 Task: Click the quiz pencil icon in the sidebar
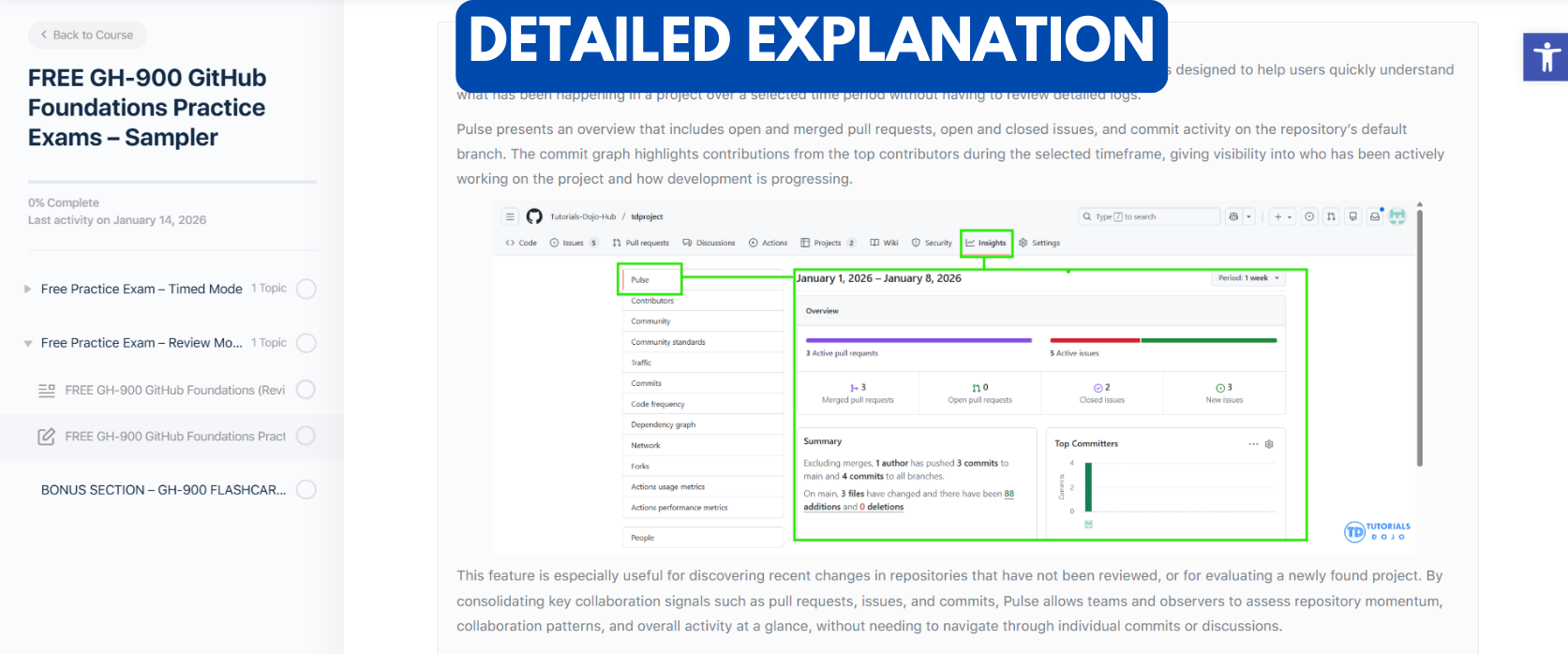[46, 437]
